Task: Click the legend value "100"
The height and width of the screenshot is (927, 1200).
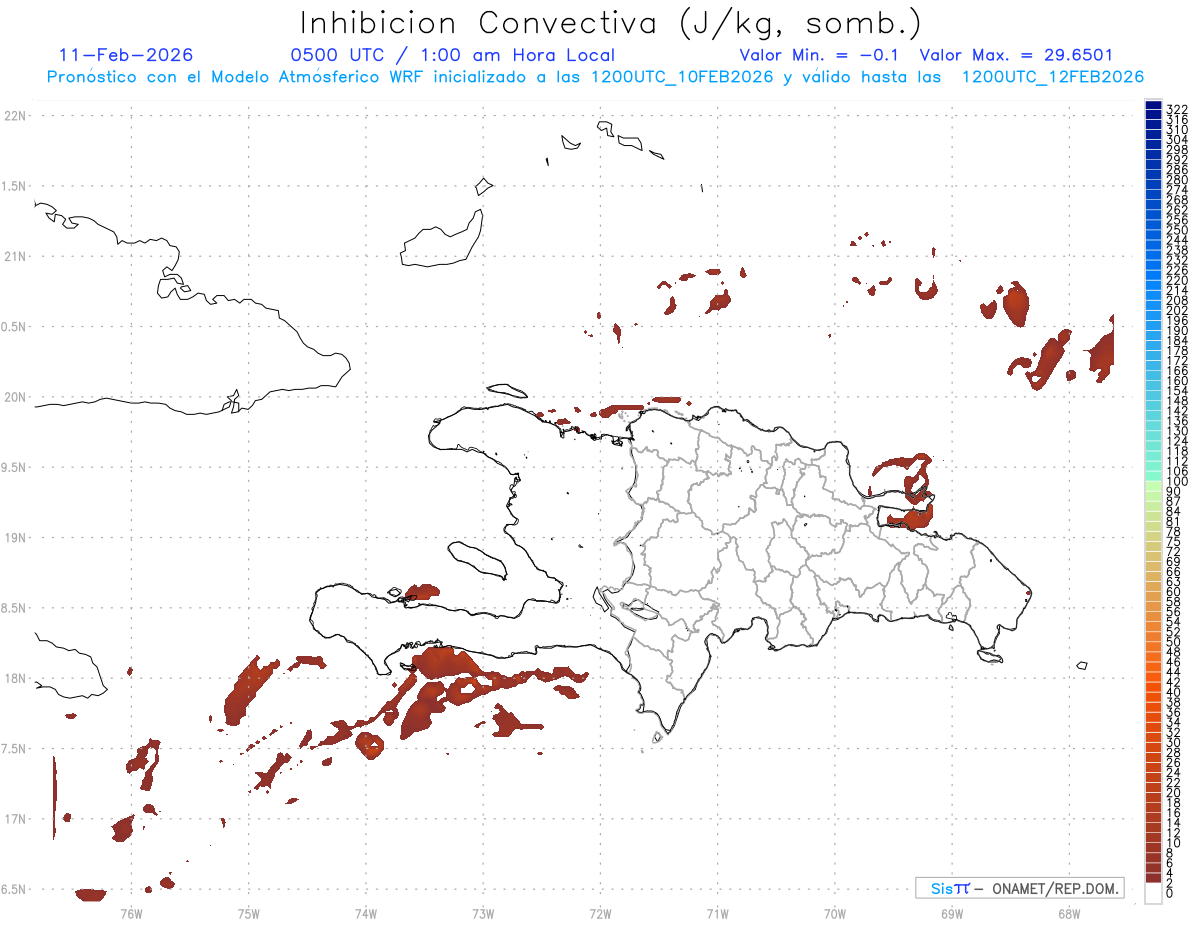Action: (x=1176, y=482)
